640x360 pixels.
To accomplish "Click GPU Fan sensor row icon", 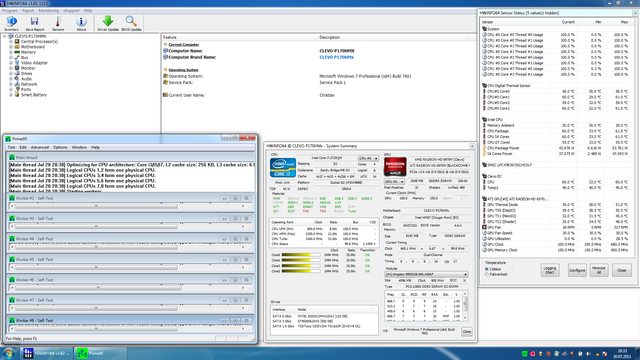I will (x=484, y=227).
